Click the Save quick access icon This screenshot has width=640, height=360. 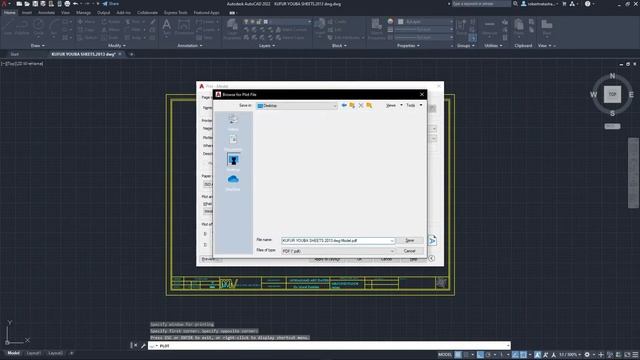pos(35,4)
